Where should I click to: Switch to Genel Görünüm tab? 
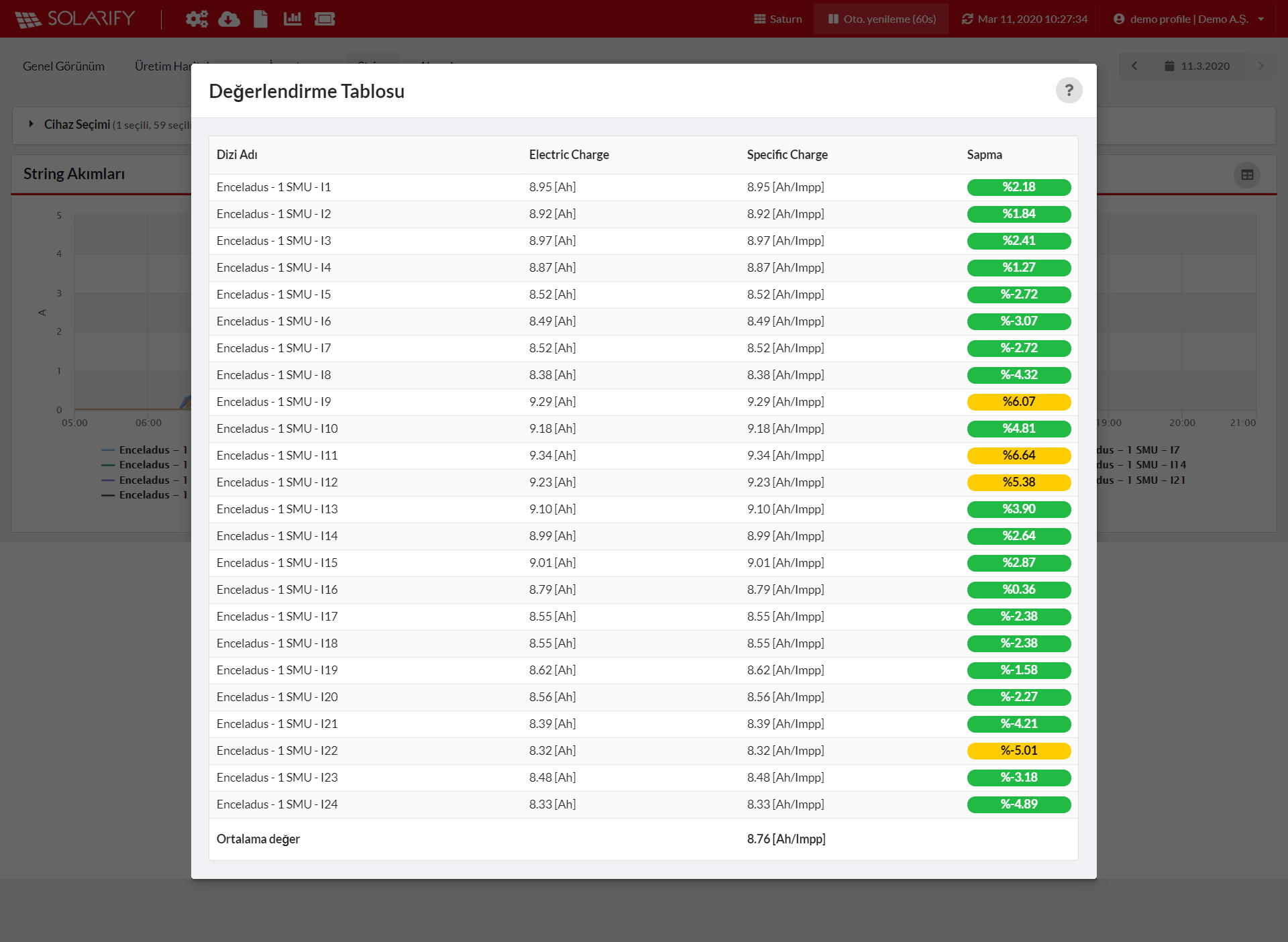[64, 66]
